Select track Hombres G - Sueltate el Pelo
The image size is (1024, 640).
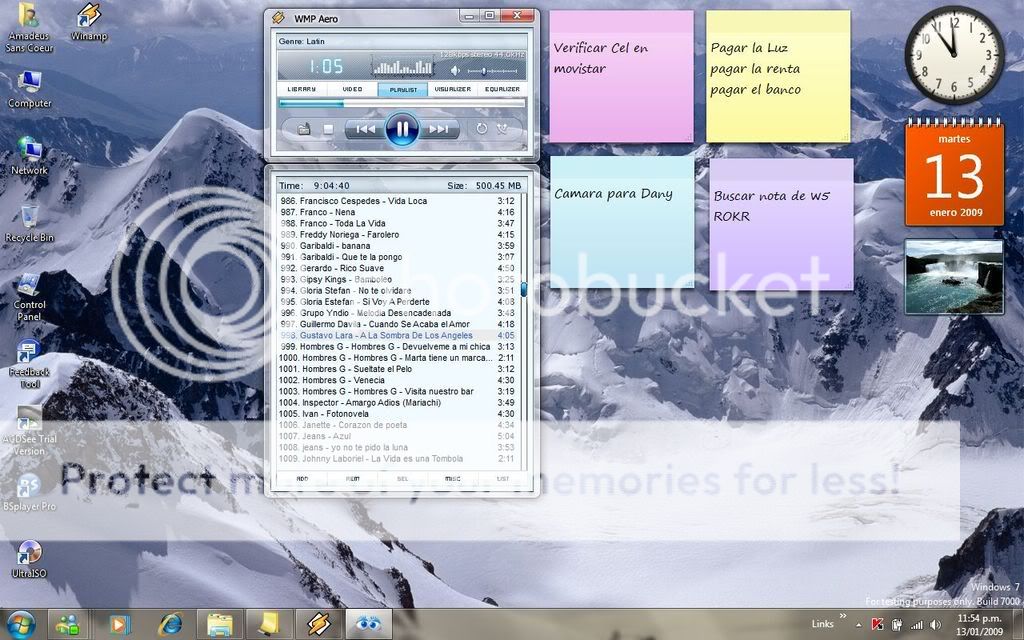(397, 369)
